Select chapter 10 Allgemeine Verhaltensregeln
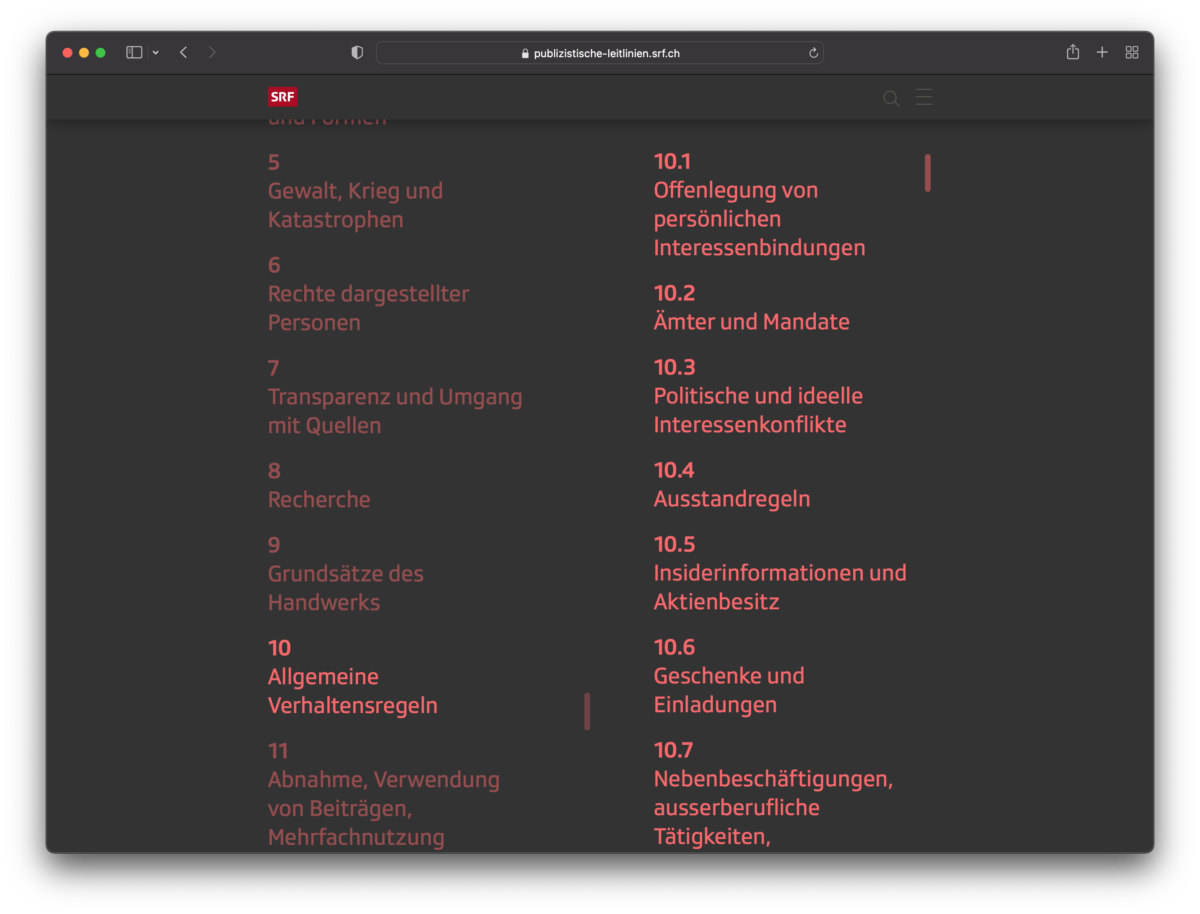 (x=352, y=690)
